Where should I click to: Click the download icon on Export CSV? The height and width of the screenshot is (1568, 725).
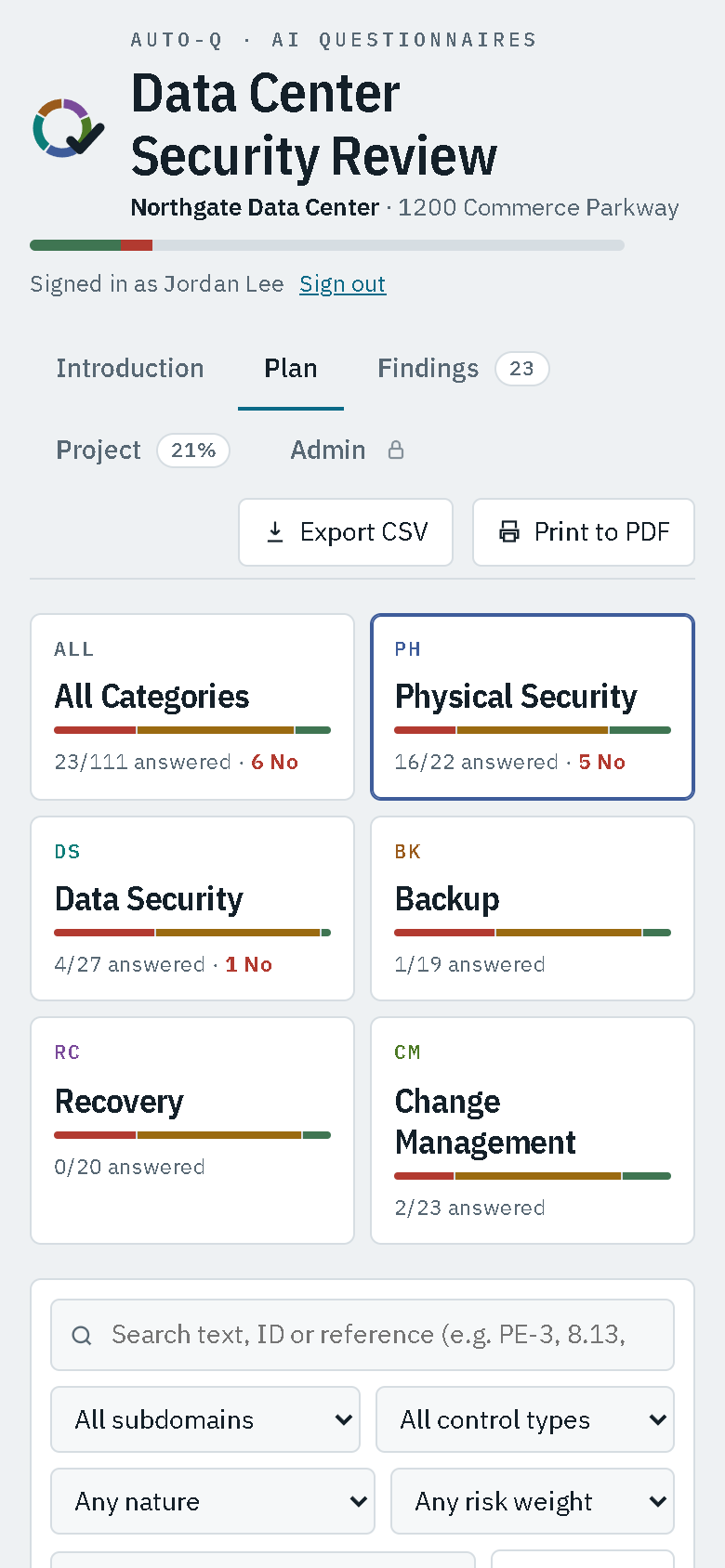275,532
